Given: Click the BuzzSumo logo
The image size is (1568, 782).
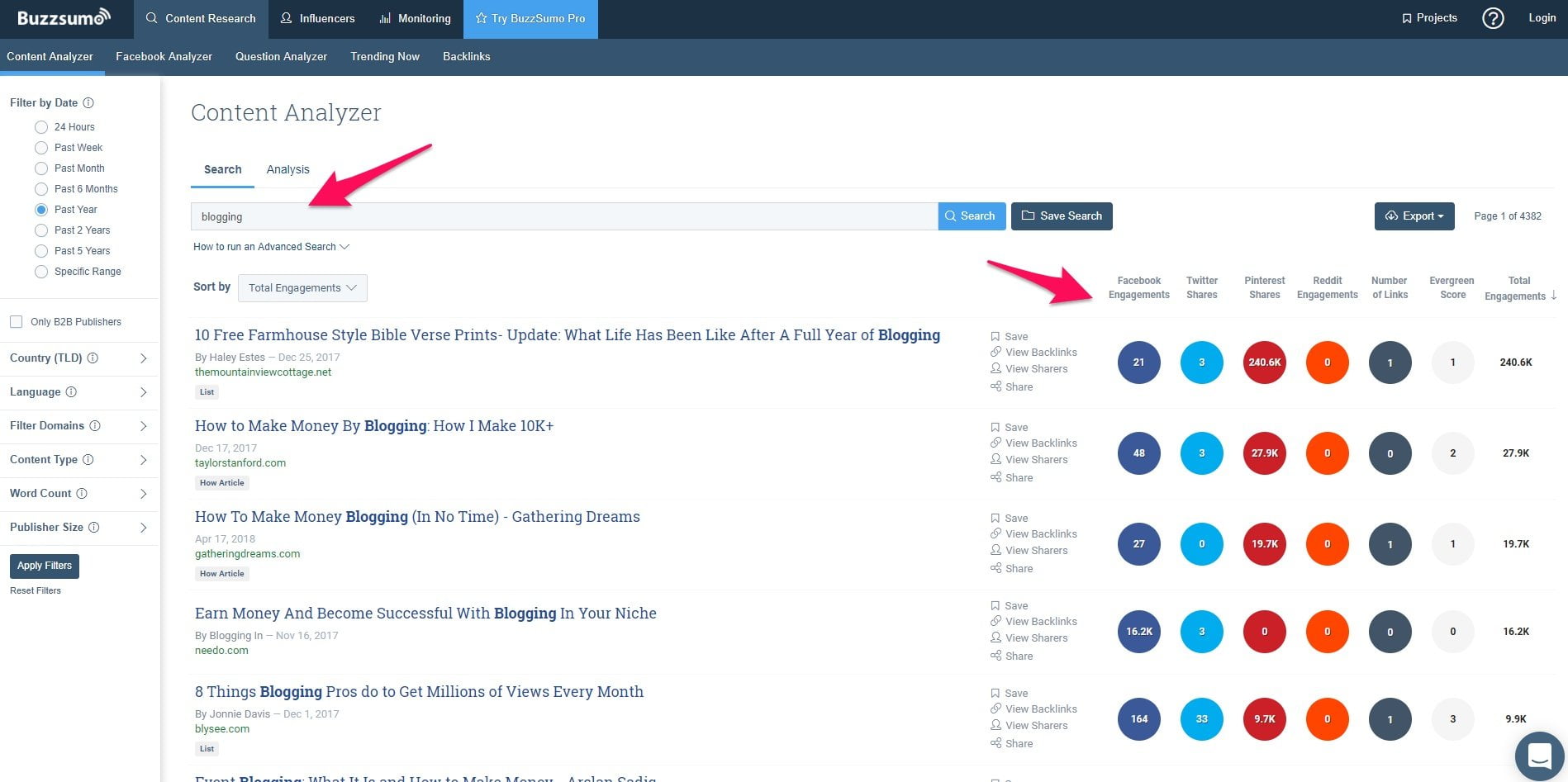Looking at the screenshot, I should click(64, 17).
